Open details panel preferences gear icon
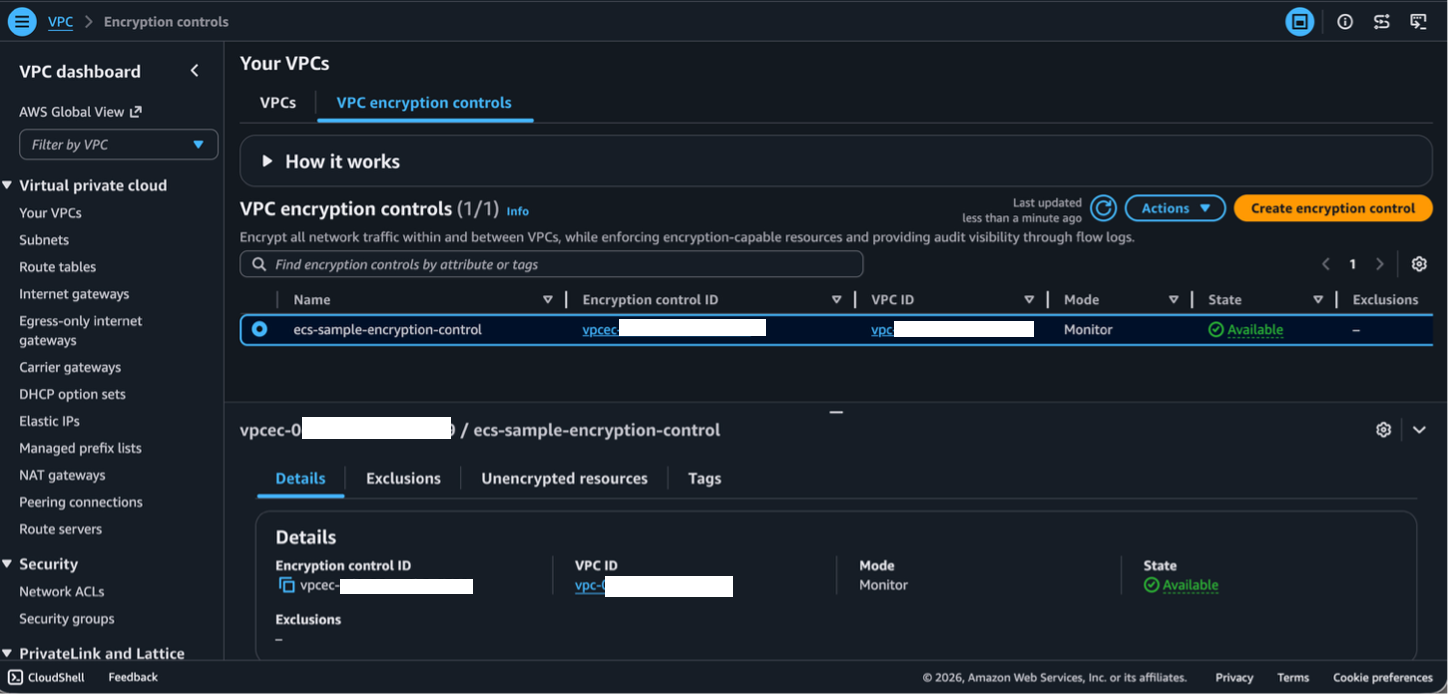 point(1384,430)
